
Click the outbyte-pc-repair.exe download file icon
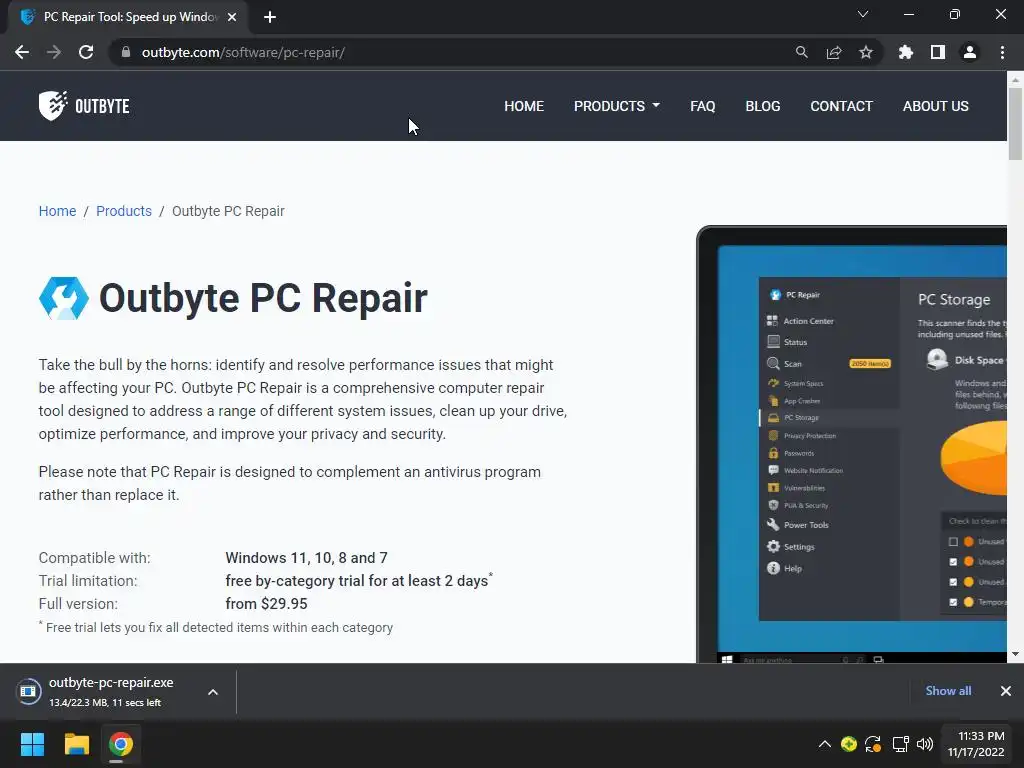[x=29, y=691]
